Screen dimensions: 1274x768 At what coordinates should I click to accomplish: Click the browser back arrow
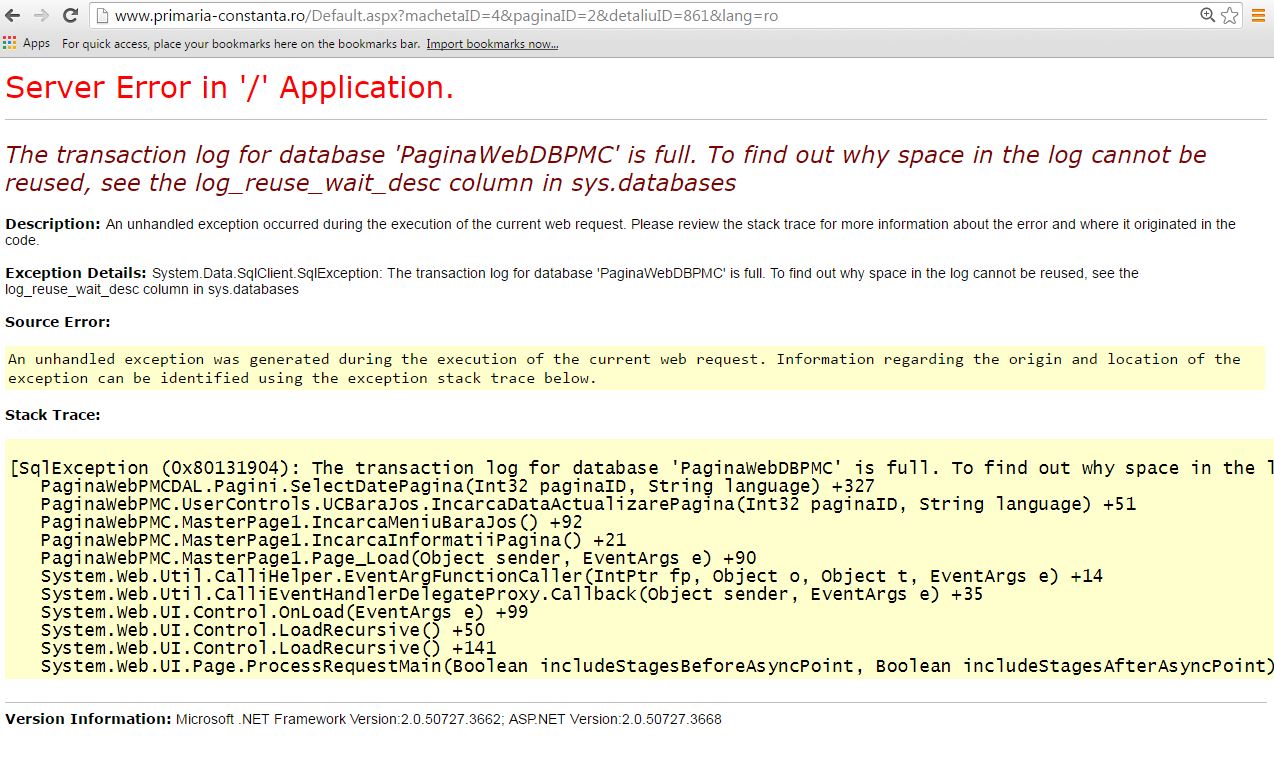(x=15, y=16)
